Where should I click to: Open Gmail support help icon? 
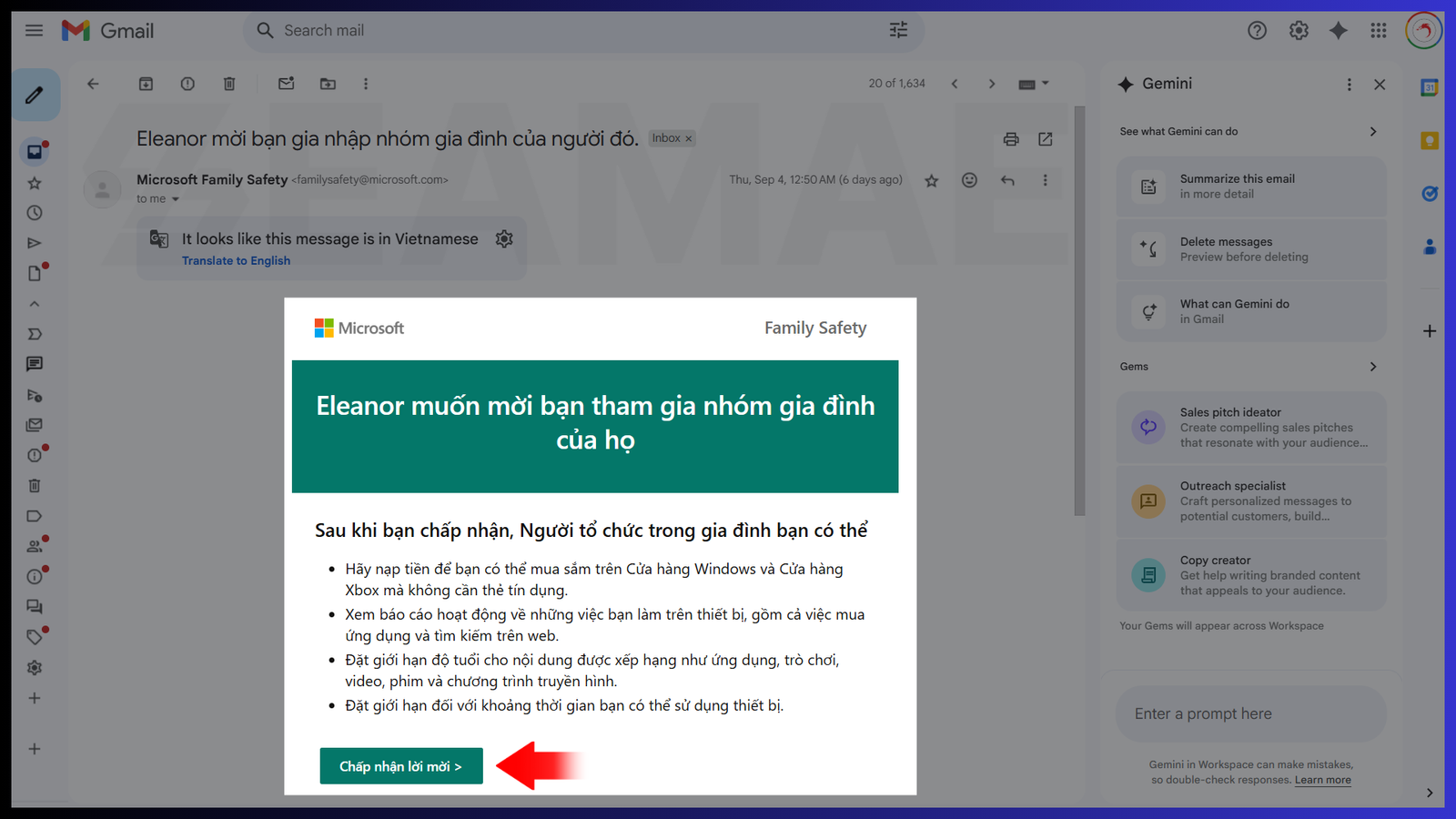(1257, 31)
